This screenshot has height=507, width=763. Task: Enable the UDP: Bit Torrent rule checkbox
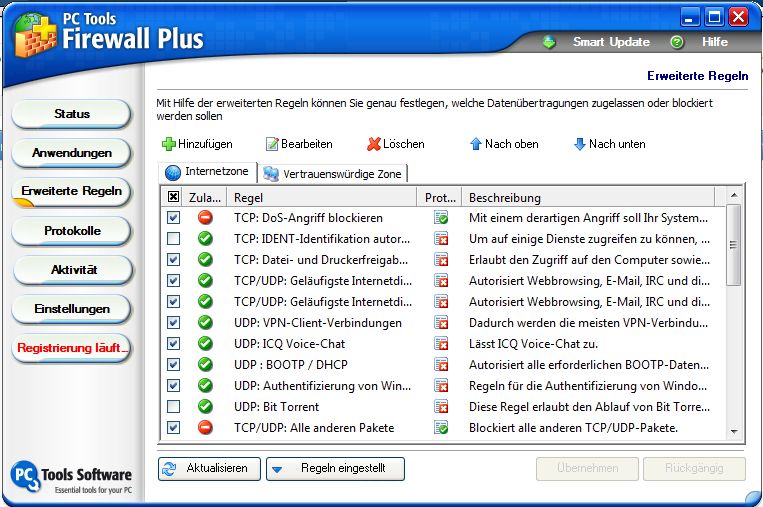173,406
